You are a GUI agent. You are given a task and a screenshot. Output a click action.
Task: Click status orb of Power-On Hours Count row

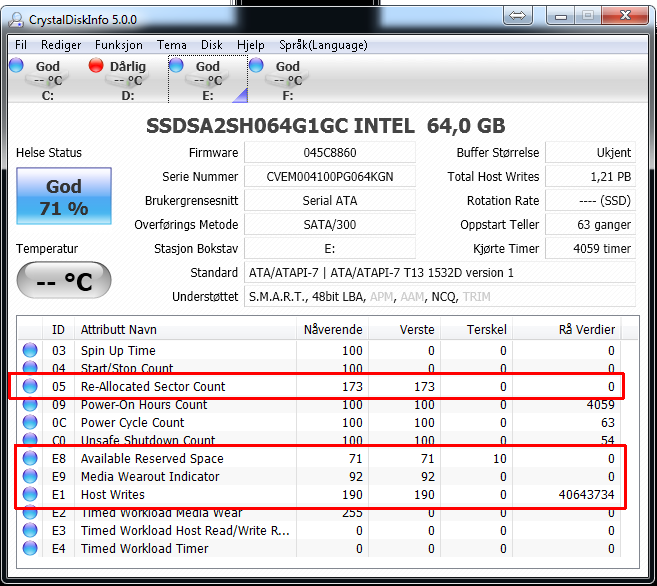click(30, 404)
